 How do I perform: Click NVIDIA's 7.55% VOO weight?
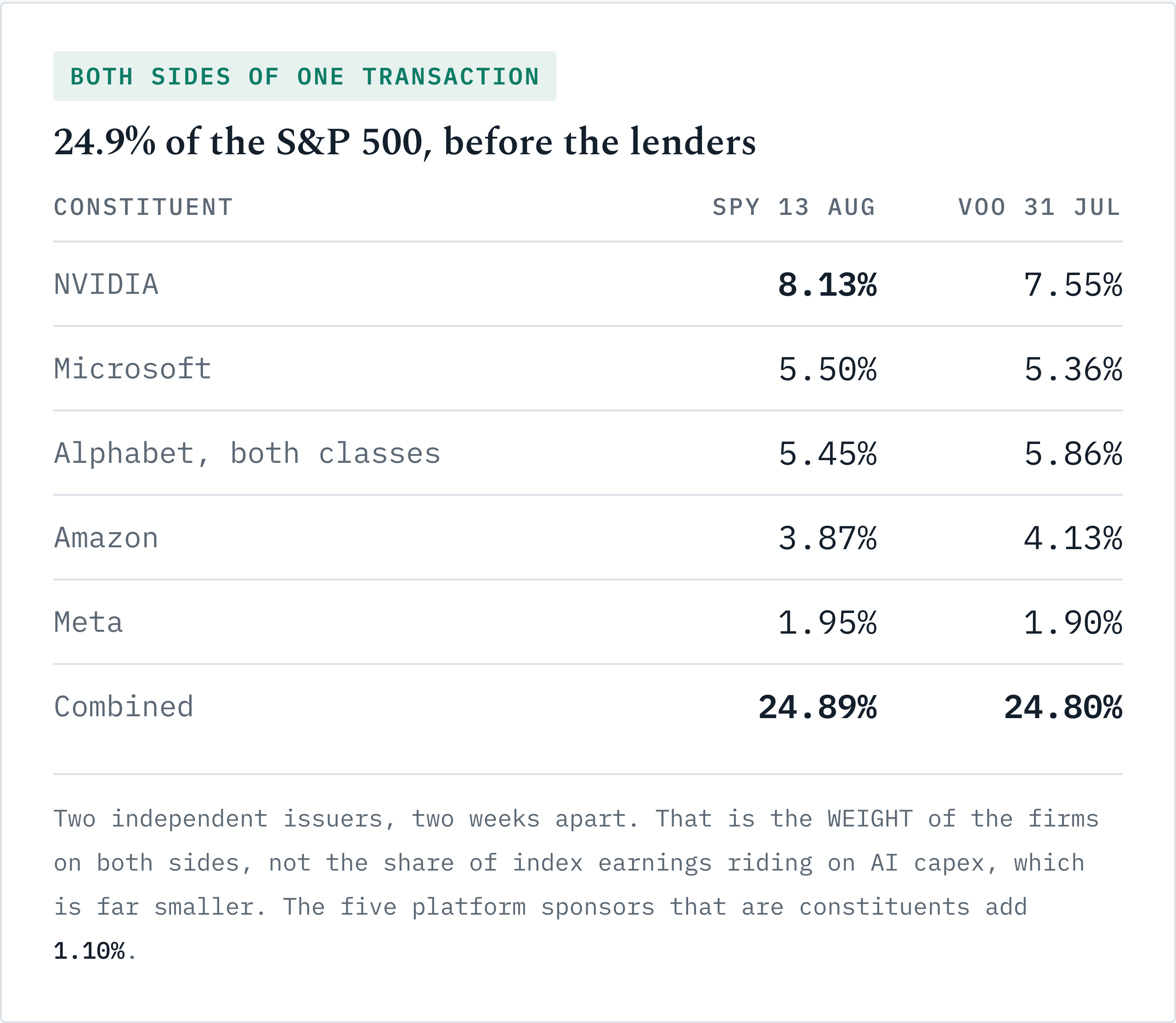pyautogui.click(x=1073, y=285)
